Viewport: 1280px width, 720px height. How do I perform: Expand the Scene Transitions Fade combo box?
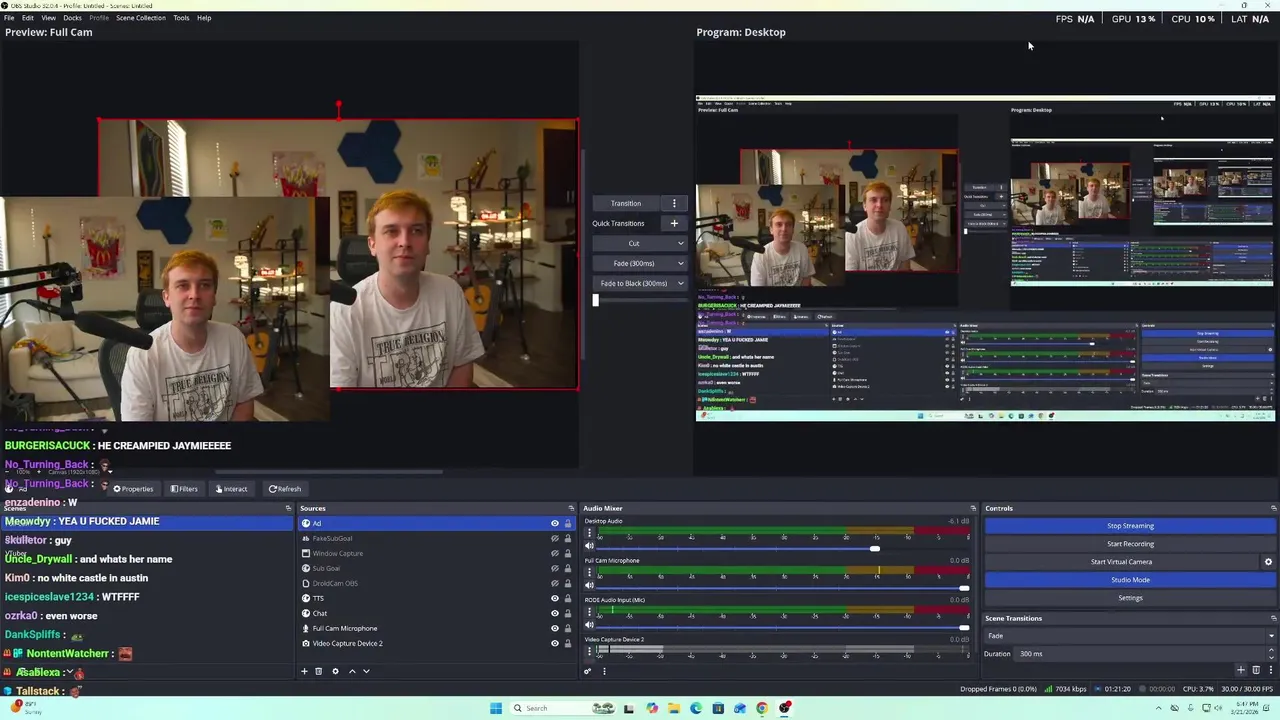click(1130, 636)
